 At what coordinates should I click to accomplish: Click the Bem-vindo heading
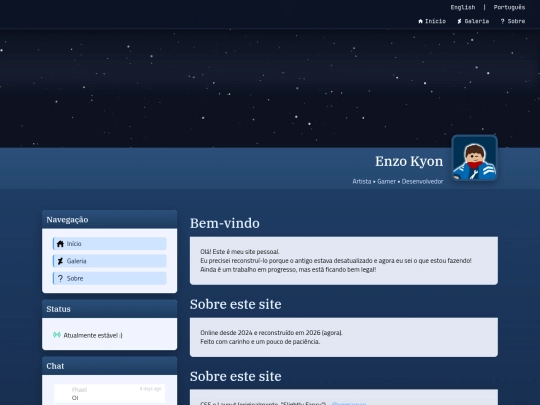point(225,223)
